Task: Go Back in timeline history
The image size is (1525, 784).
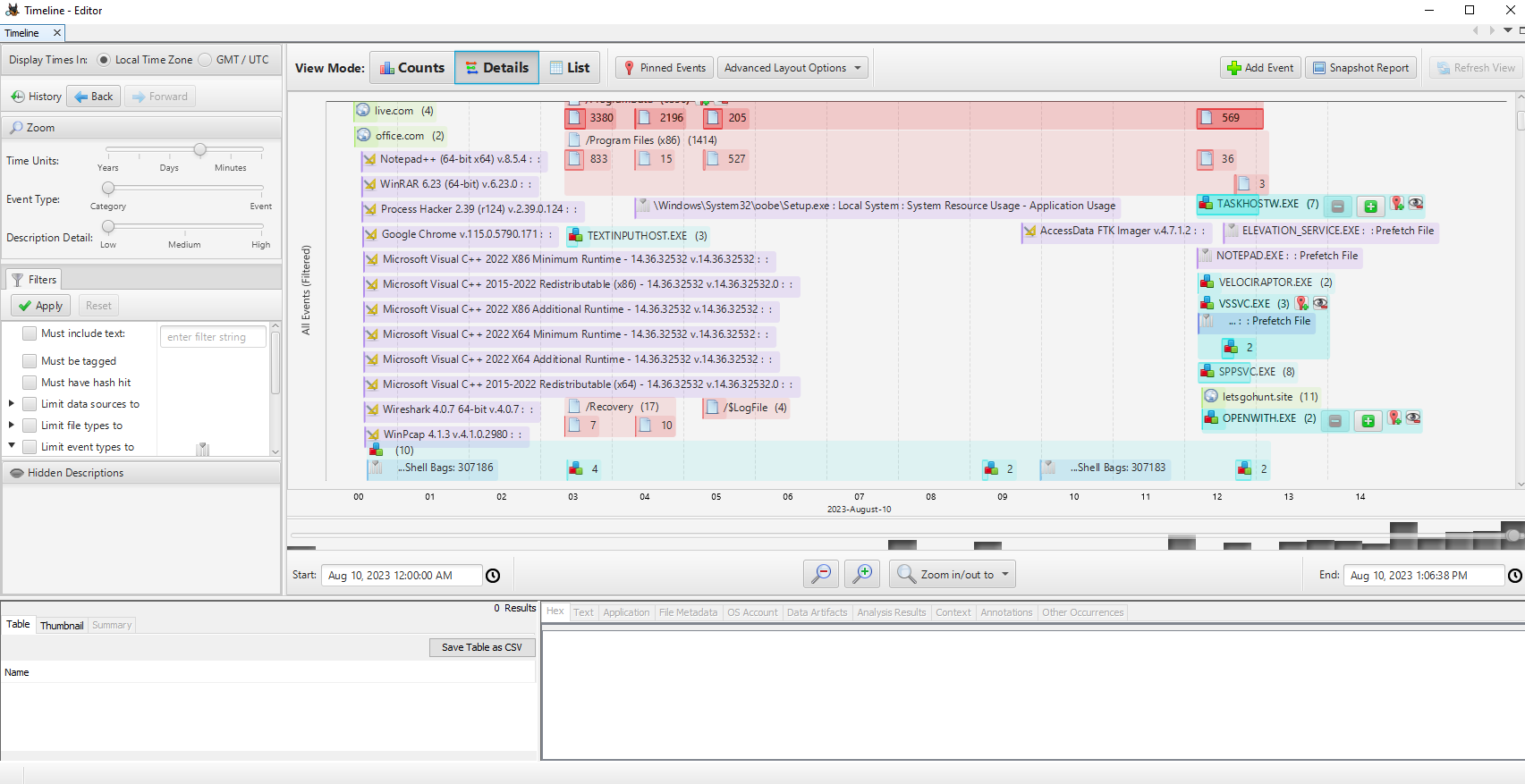Action: [x=94, y=97]
